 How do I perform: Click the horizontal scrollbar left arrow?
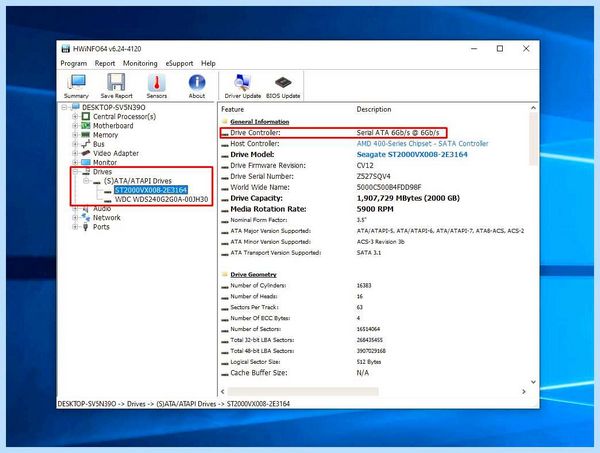(223, 391)
